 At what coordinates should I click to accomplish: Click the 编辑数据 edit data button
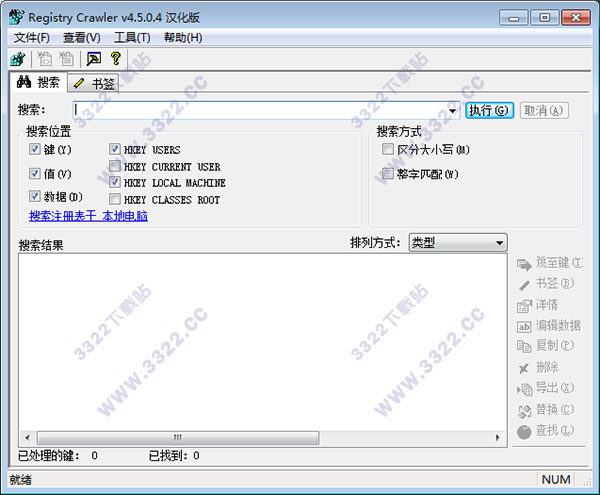pyautogui.click(x=549, y=326)
